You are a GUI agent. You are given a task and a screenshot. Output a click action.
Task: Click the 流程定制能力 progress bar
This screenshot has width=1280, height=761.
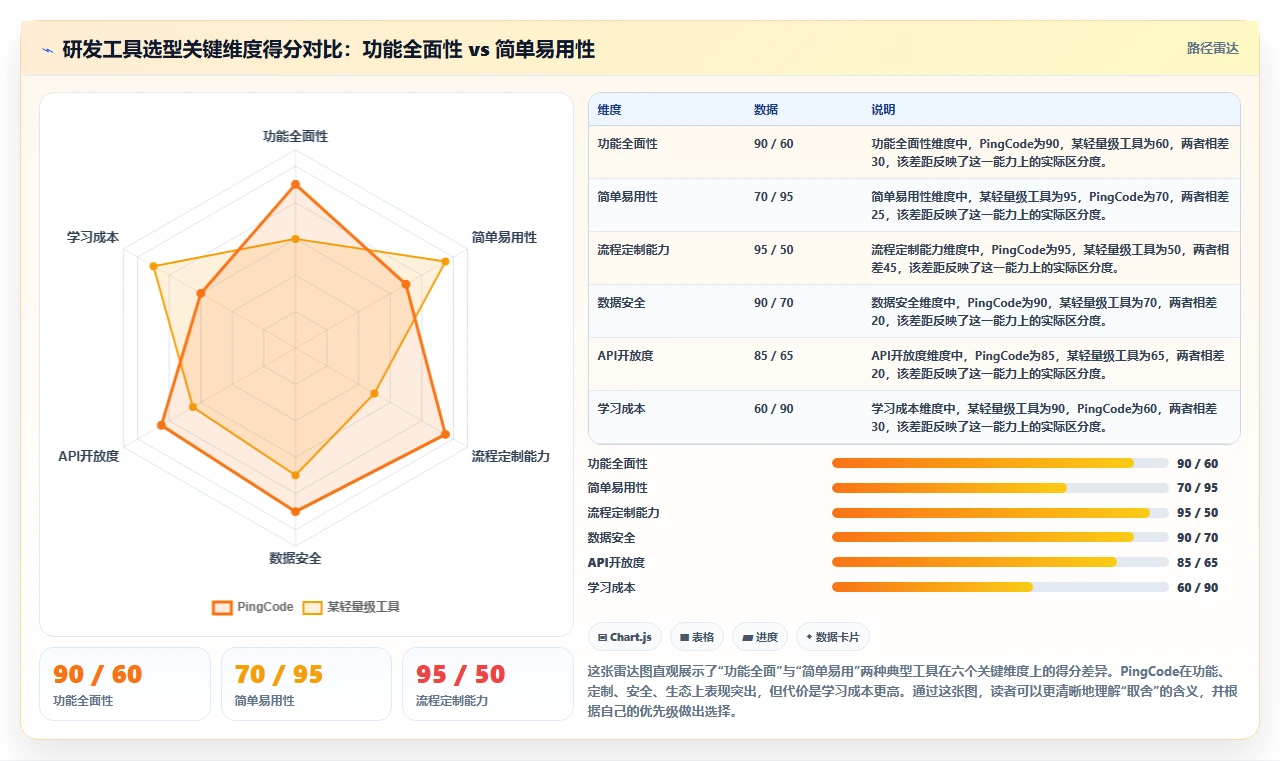point(1000,513)
